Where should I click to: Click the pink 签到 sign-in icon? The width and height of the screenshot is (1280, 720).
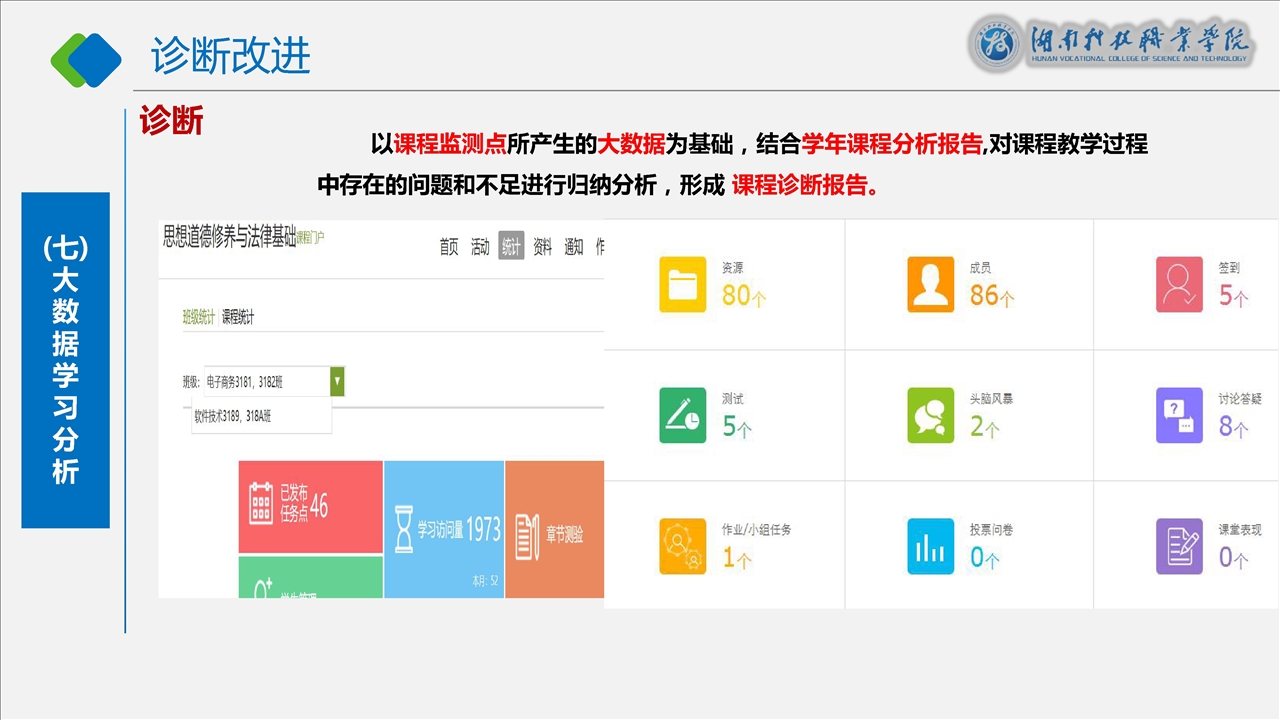click(1179, 285)
